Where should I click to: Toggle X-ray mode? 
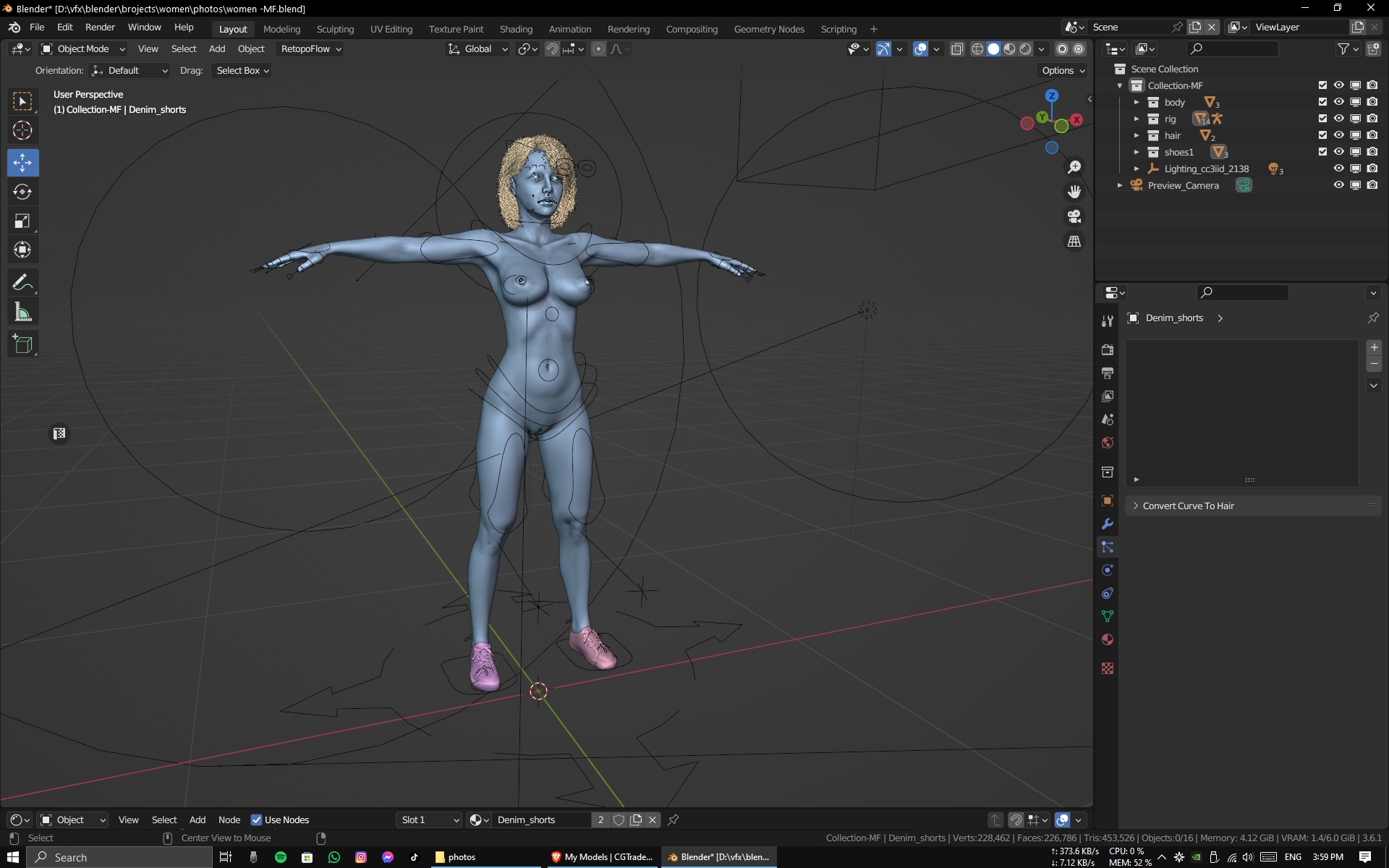tap(957, 49)
